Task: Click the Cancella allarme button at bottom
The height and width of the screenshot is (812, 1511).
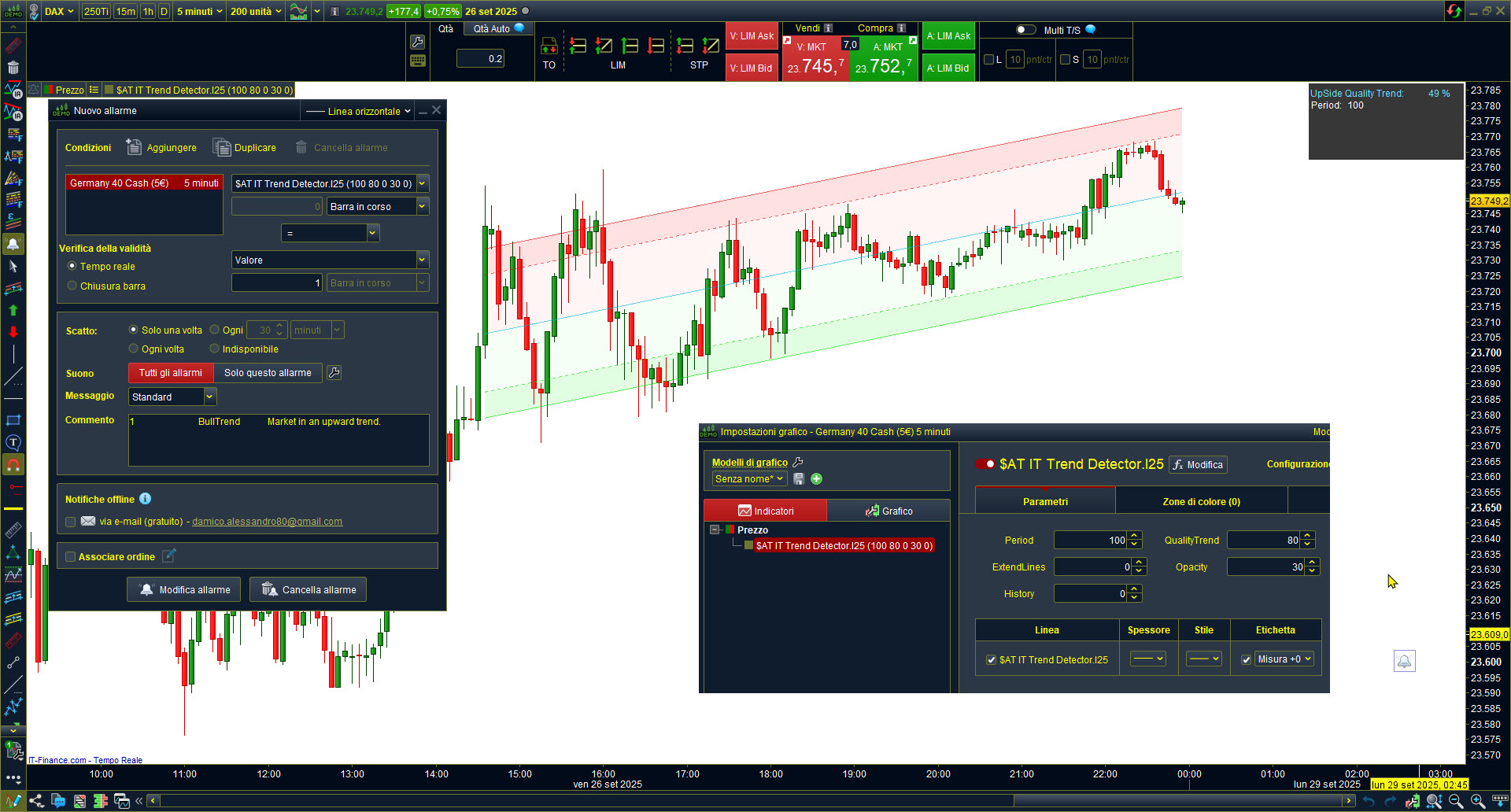Action: point(308,589)
